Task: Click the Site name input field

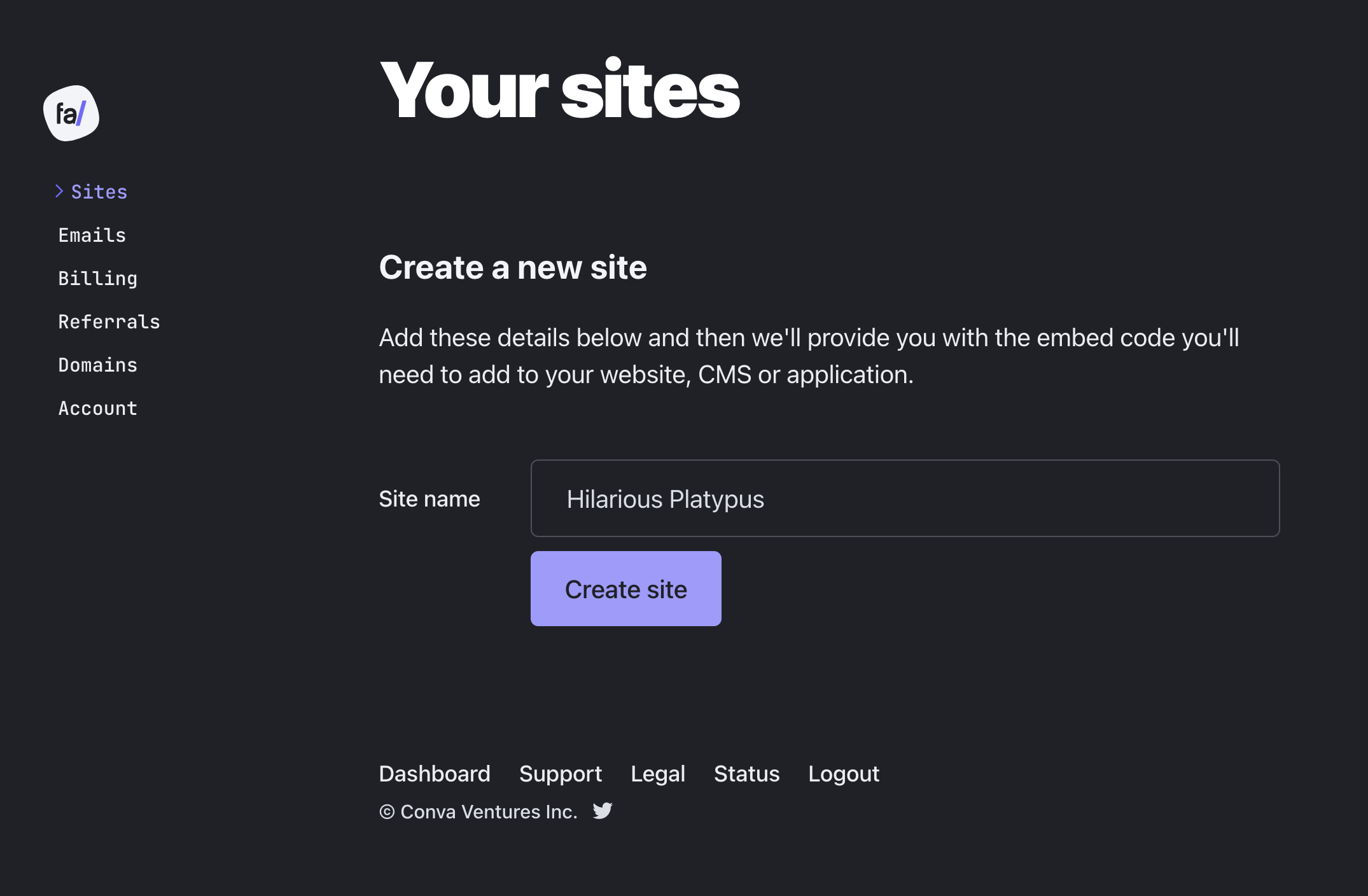Action: (x=905, y=498)
